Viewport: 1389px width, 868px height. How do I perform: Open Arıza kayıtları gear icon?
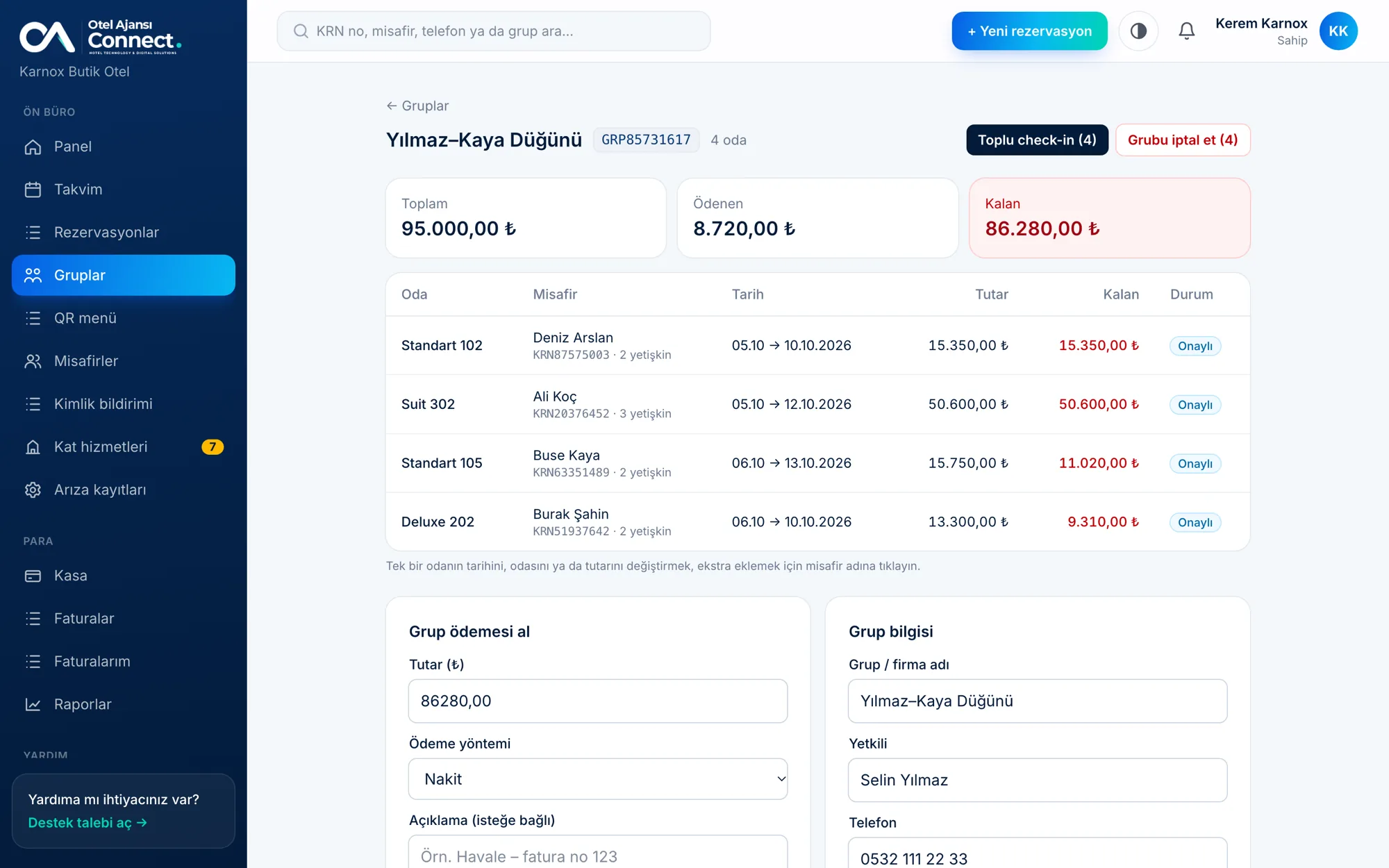tap(33, 490)
